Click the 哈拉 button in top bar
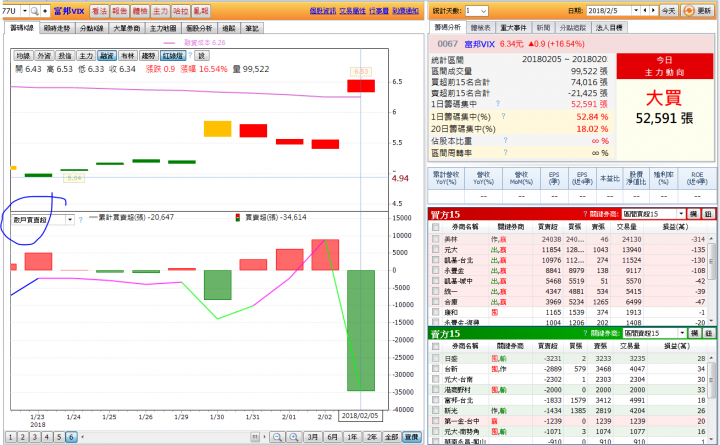This screenshot has height=445, width=720. pos(180,11)
